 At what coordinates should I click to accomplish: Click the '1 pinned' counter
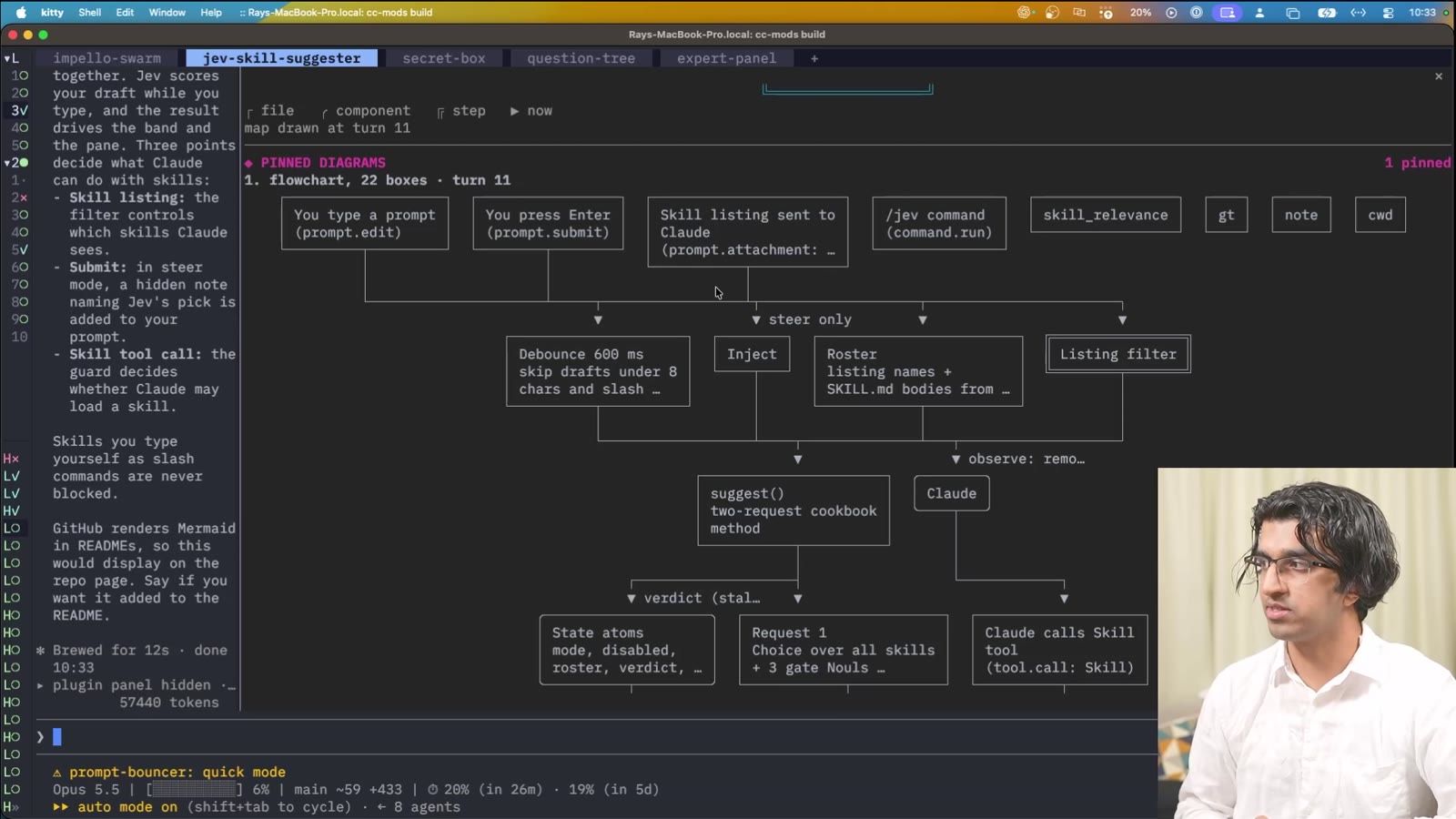pyautogui.click(x=1418, y=163)
